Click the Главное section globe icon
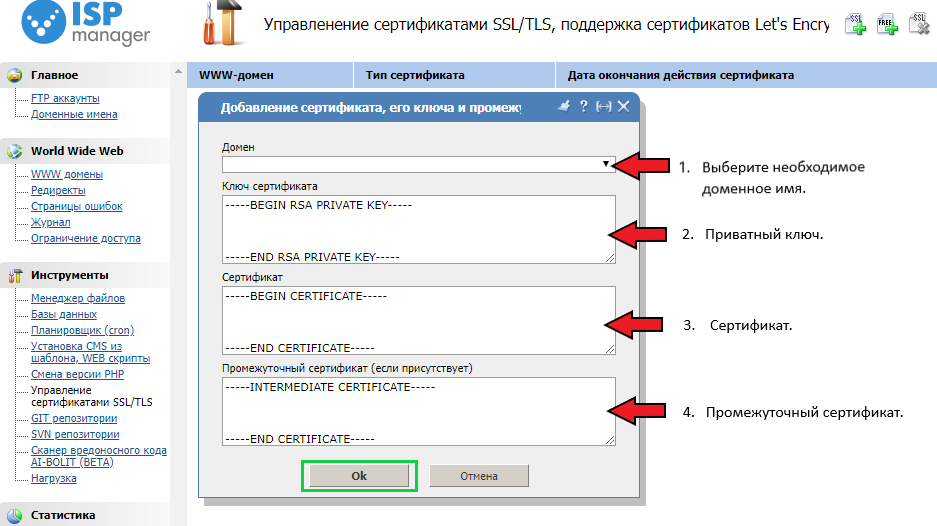The image size is (937, 526). [14, 75]
